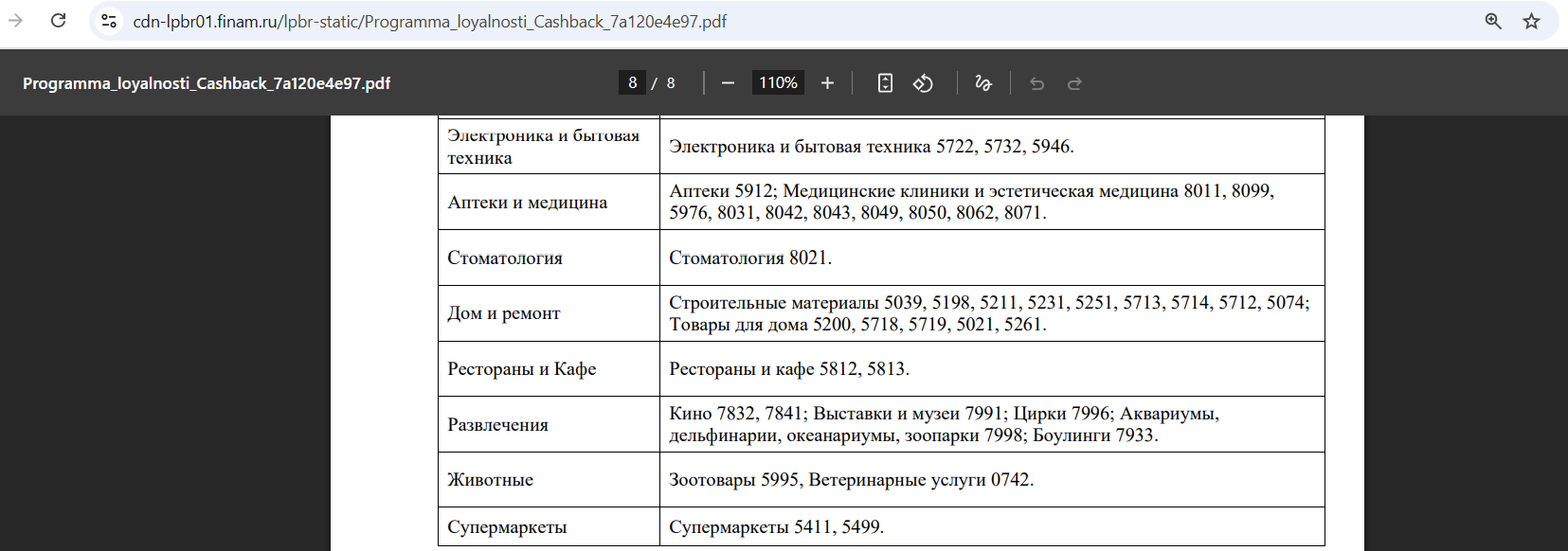This screenshot has width=1568, height=551.
Task: Bookmark this page with the star icon
Action: point(1531,21)
